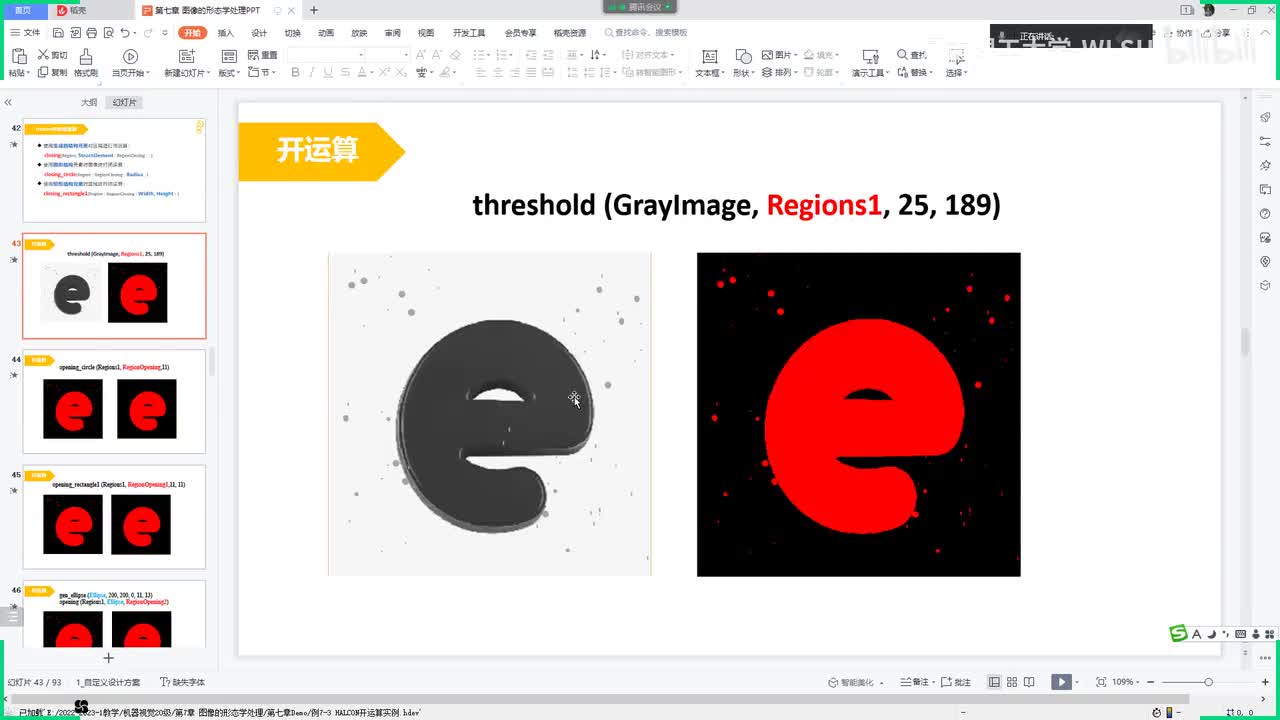Switch to the Transitions (切换) tab
The height and width of the screenshot is (720, 1280).
pos(292,32)
